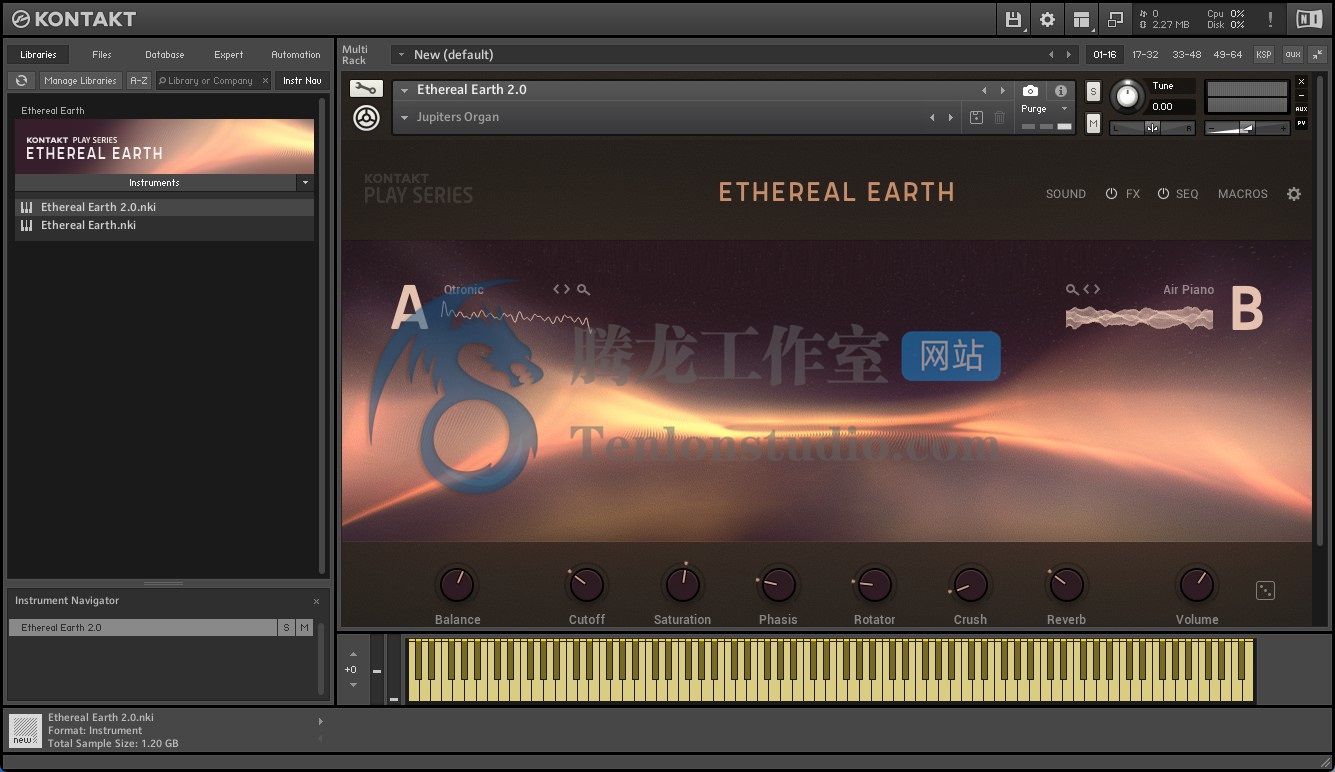Screen dimensions: 1335x772
Task: Delete the current snapshot with trash icon
Action: [x=999, y=118]
